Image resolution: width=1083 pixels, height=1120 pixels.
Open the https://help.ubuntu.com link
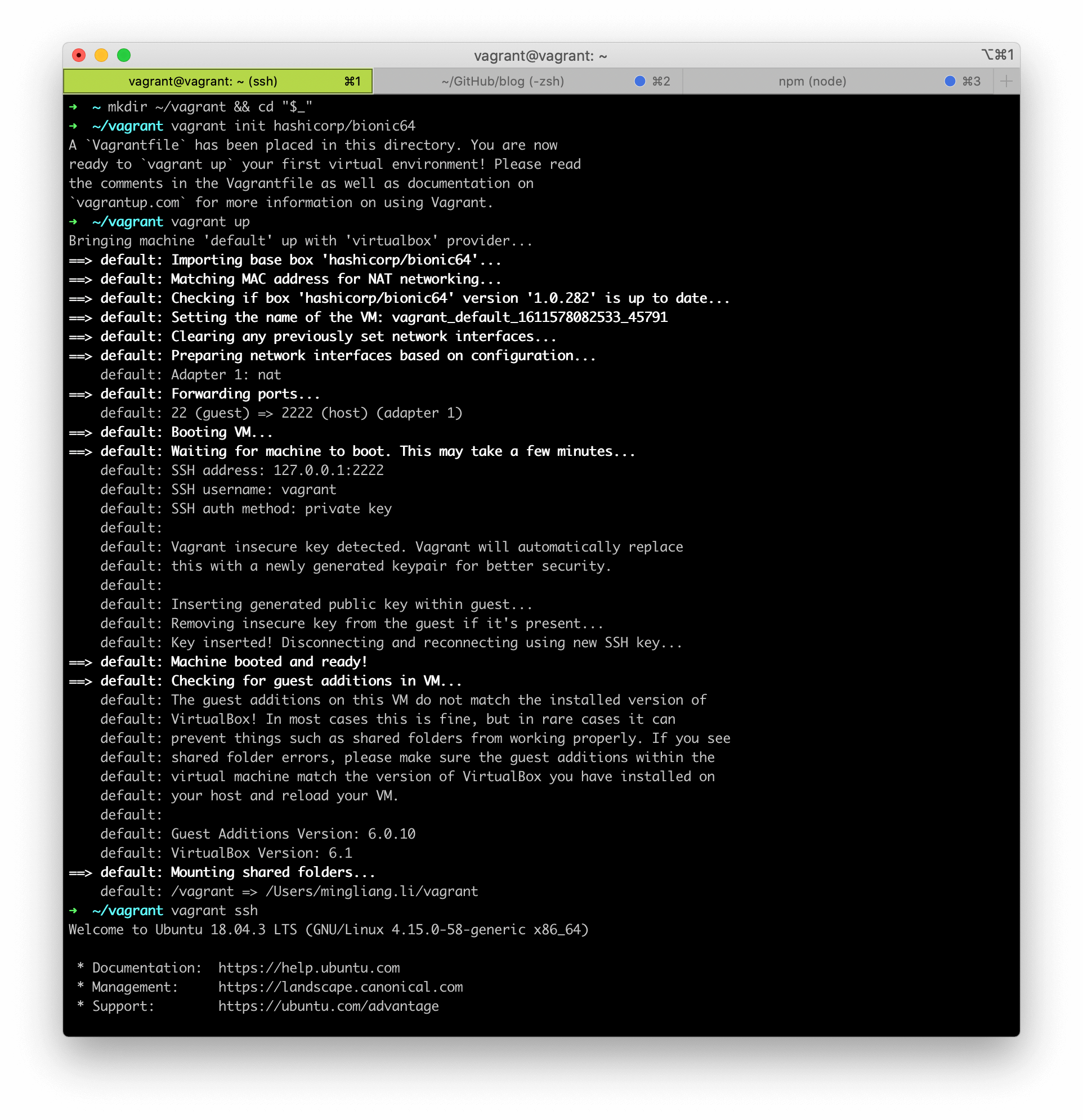tap(308, 967)
